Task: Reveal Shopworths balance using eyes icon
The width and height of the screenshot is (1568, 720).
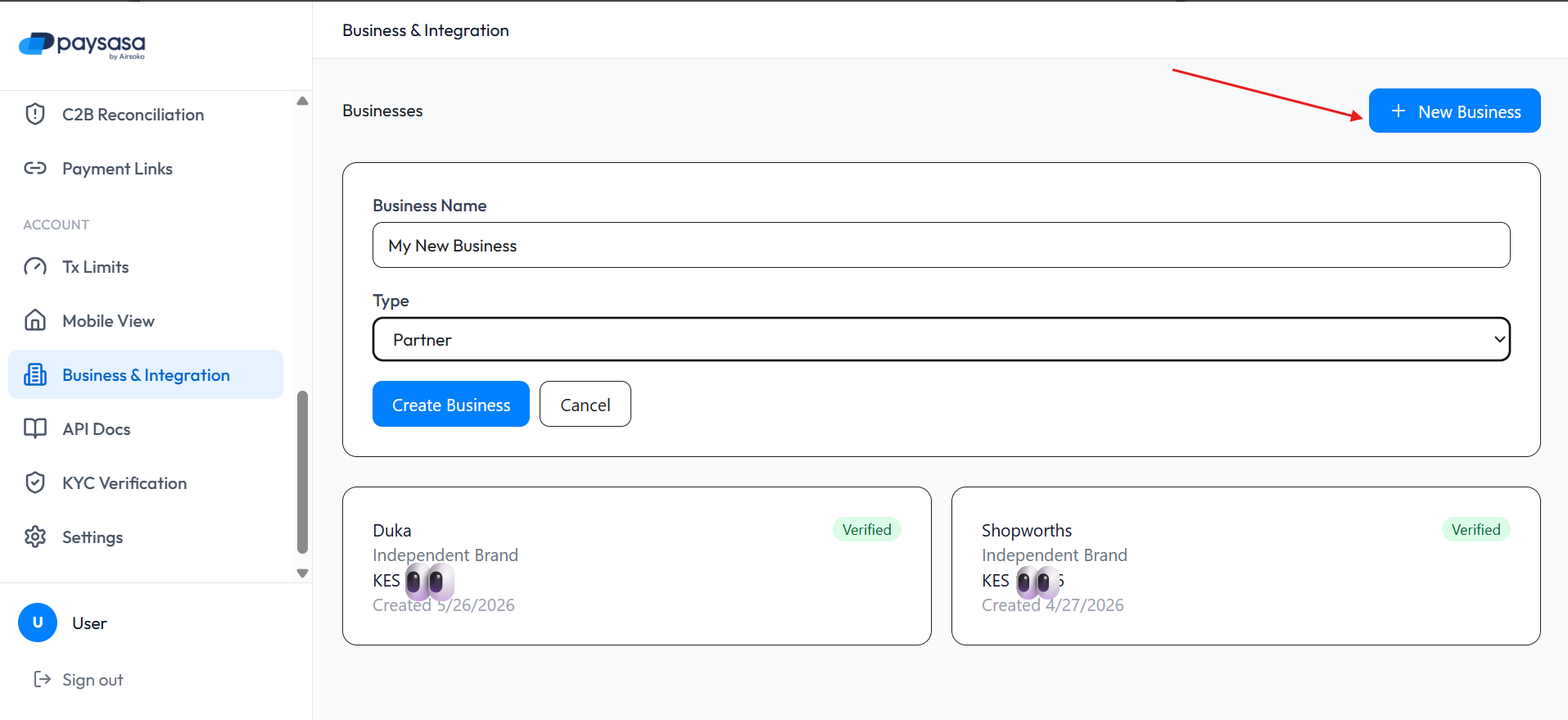Action: (x=1038, y=582)
